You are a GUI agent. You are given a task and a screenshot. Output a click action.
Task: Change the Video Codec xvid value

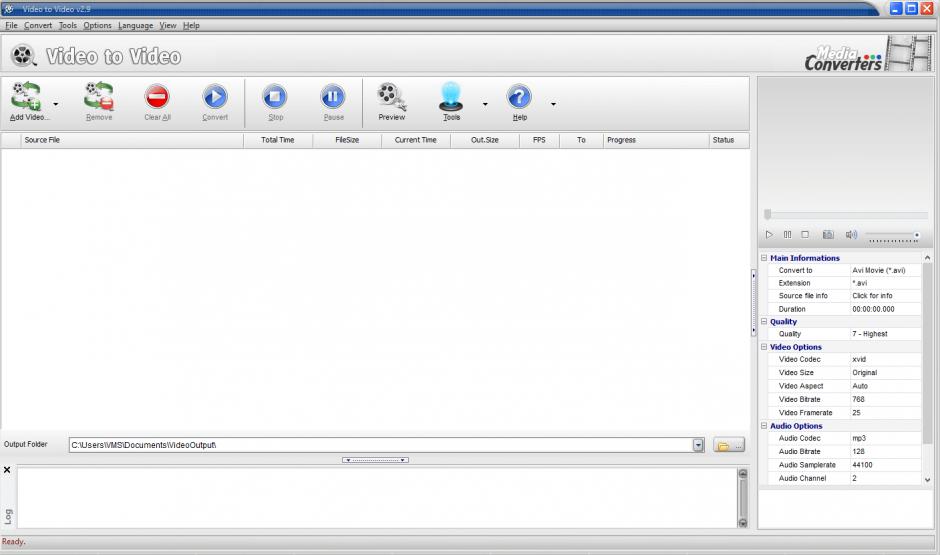(885, 359)
